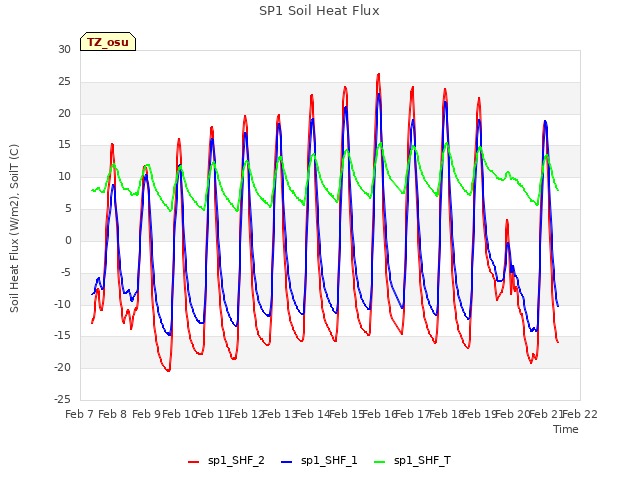Click the Feb 8 x-axis label
The image size is (640, 480).
coord(113,414)
